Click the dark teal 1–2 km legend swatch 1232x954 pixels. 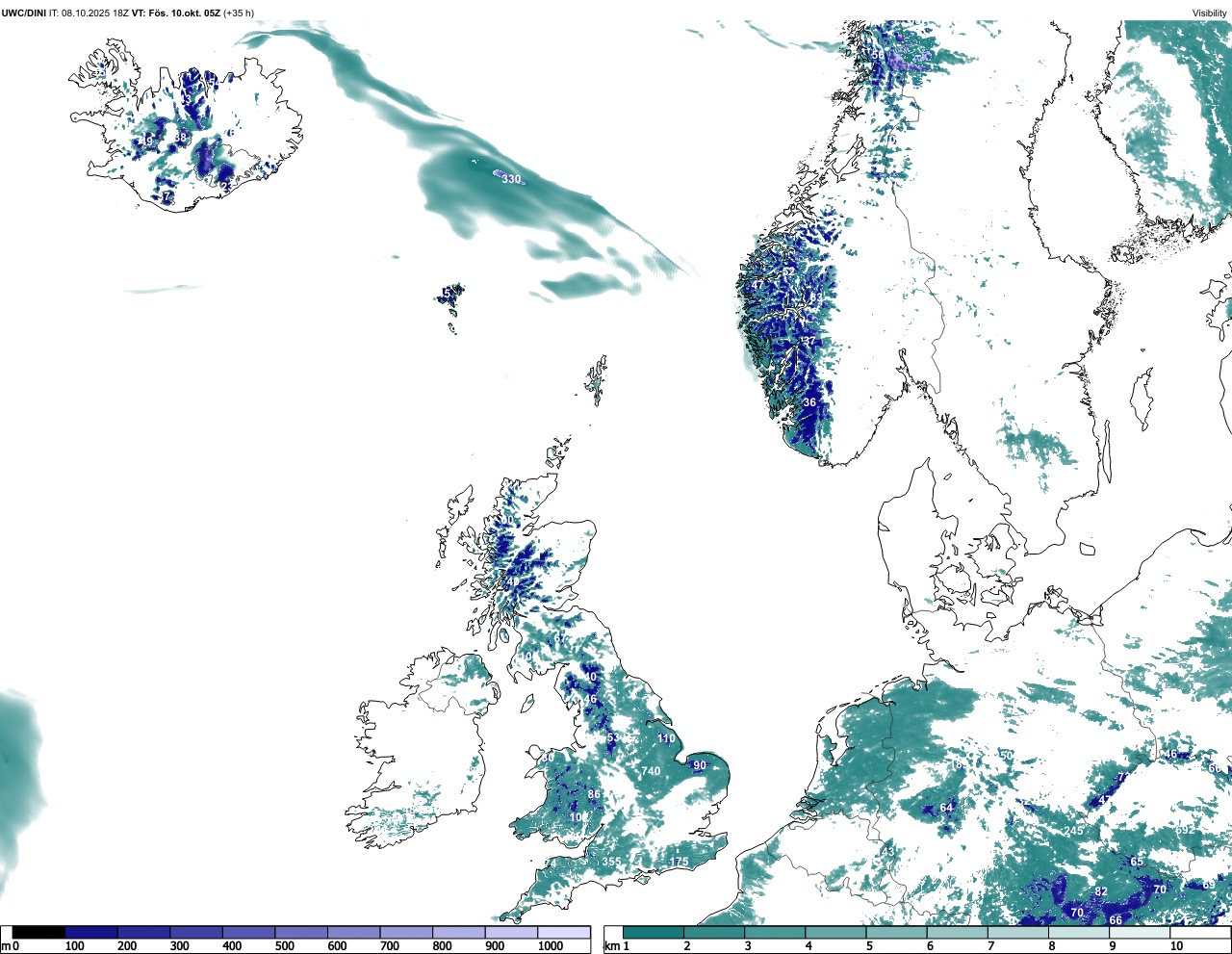(x=654, y=932)
